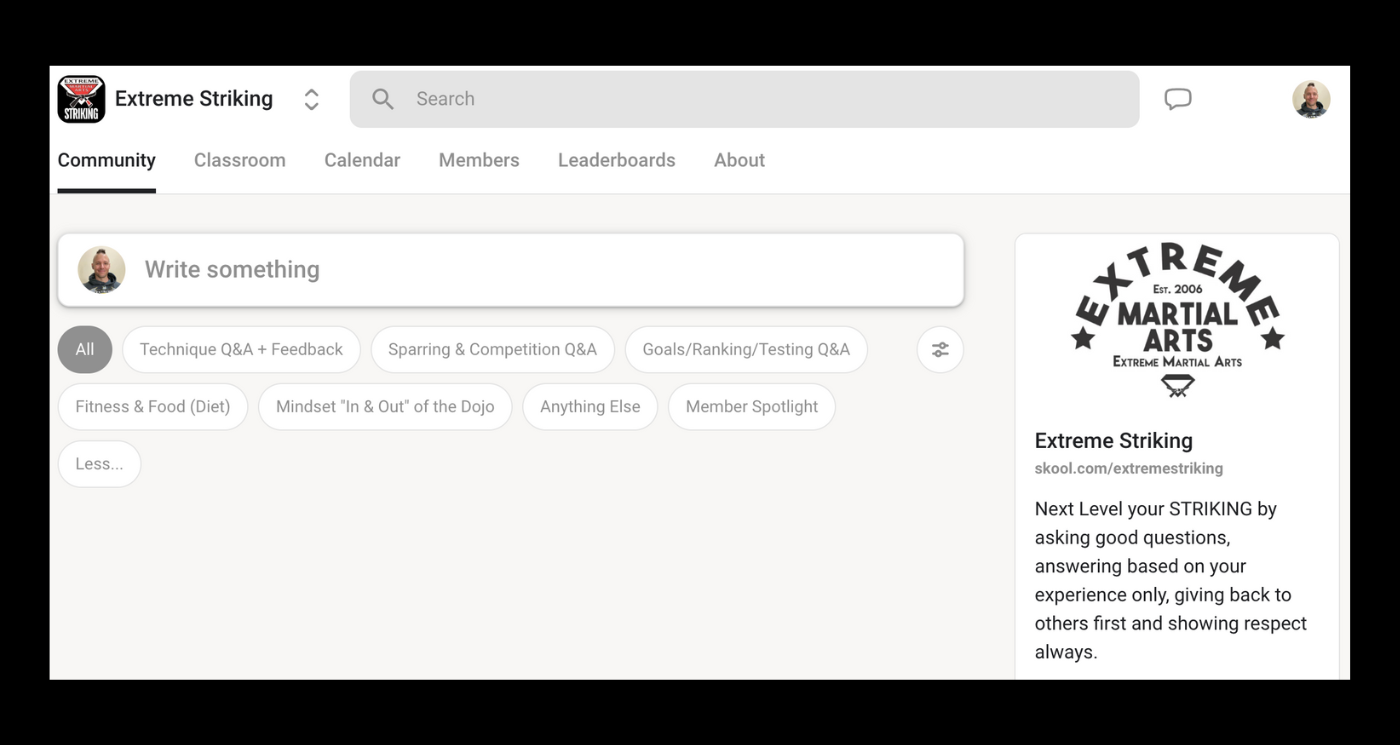1400x745 pixels.
Task: Collapse categories with Less... button
Action: tap(99, 464)
